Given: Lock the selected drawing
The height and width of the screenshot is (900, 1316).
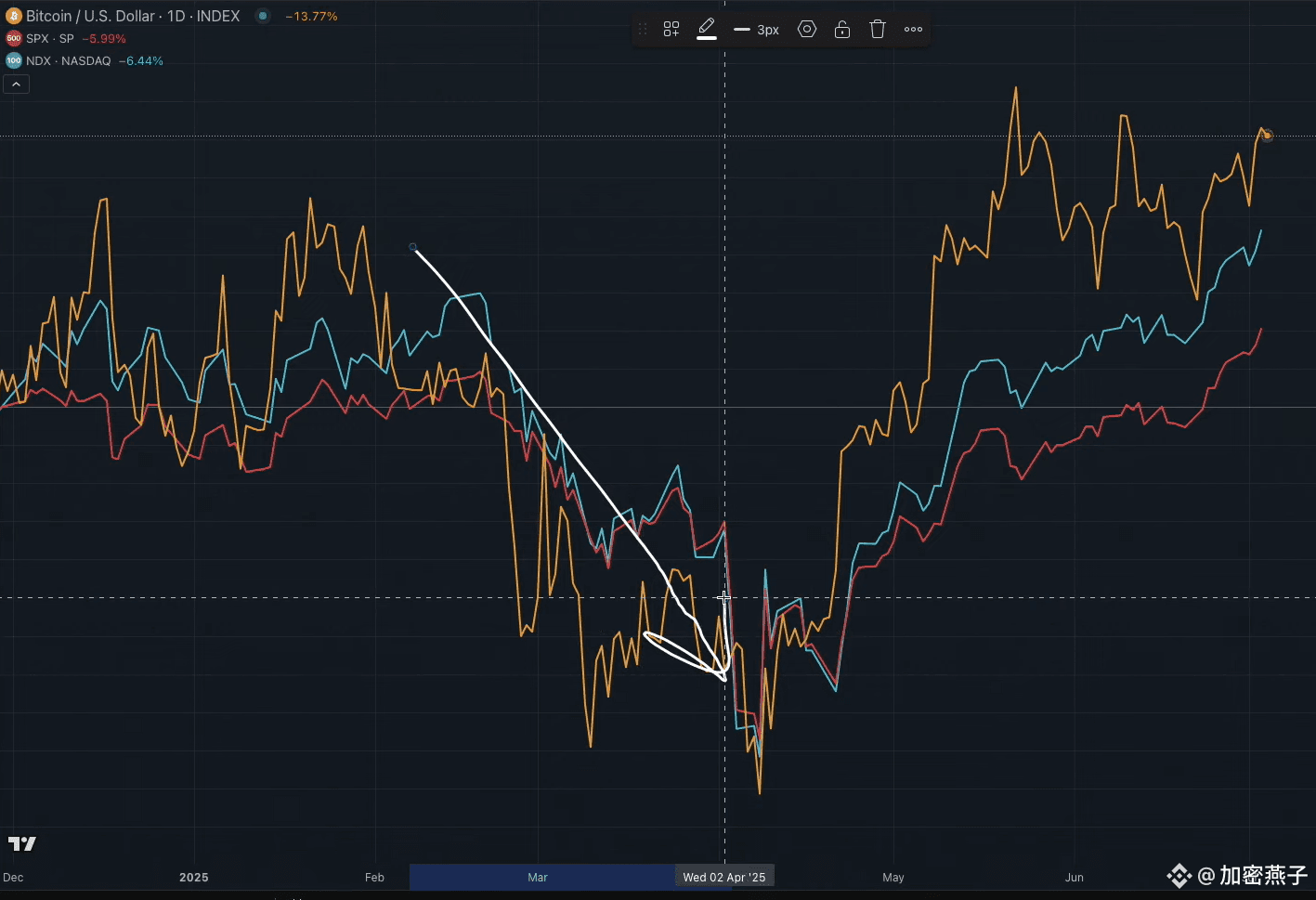Looking at the screenshot, I should [842, 30].
